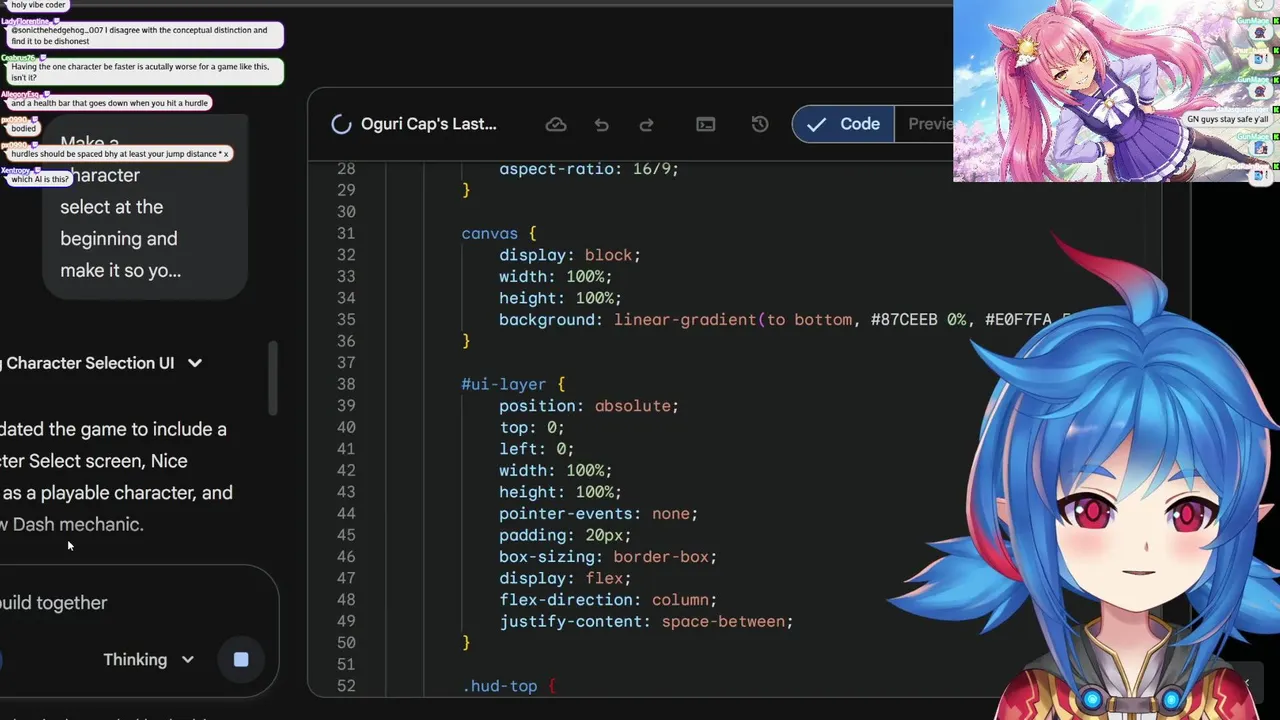Click code line 'pointer-events: none;'
The width and height of the screenshot is (1280, 720).
click(598, 513)
